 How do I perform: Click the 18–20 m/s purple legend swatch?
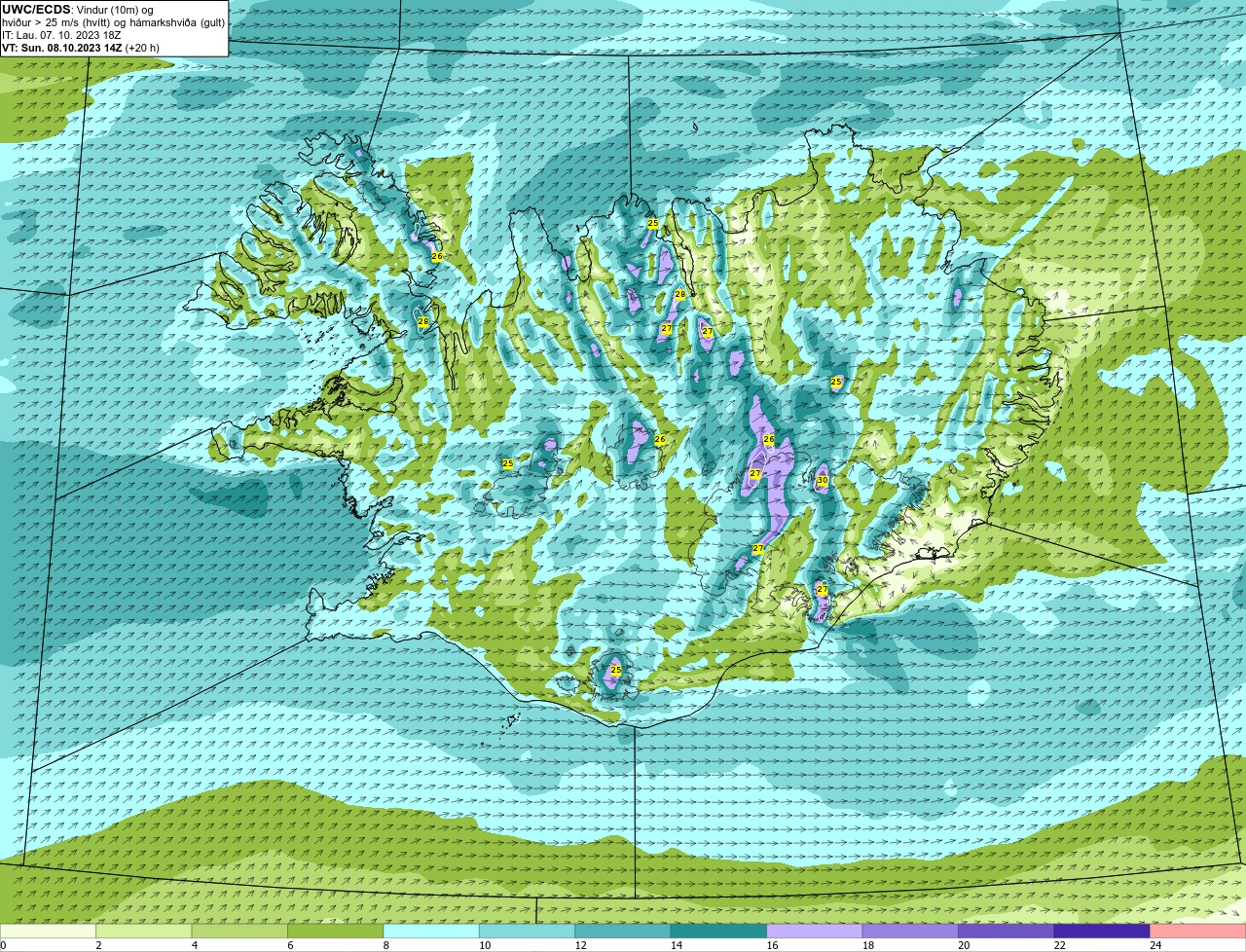911,931
